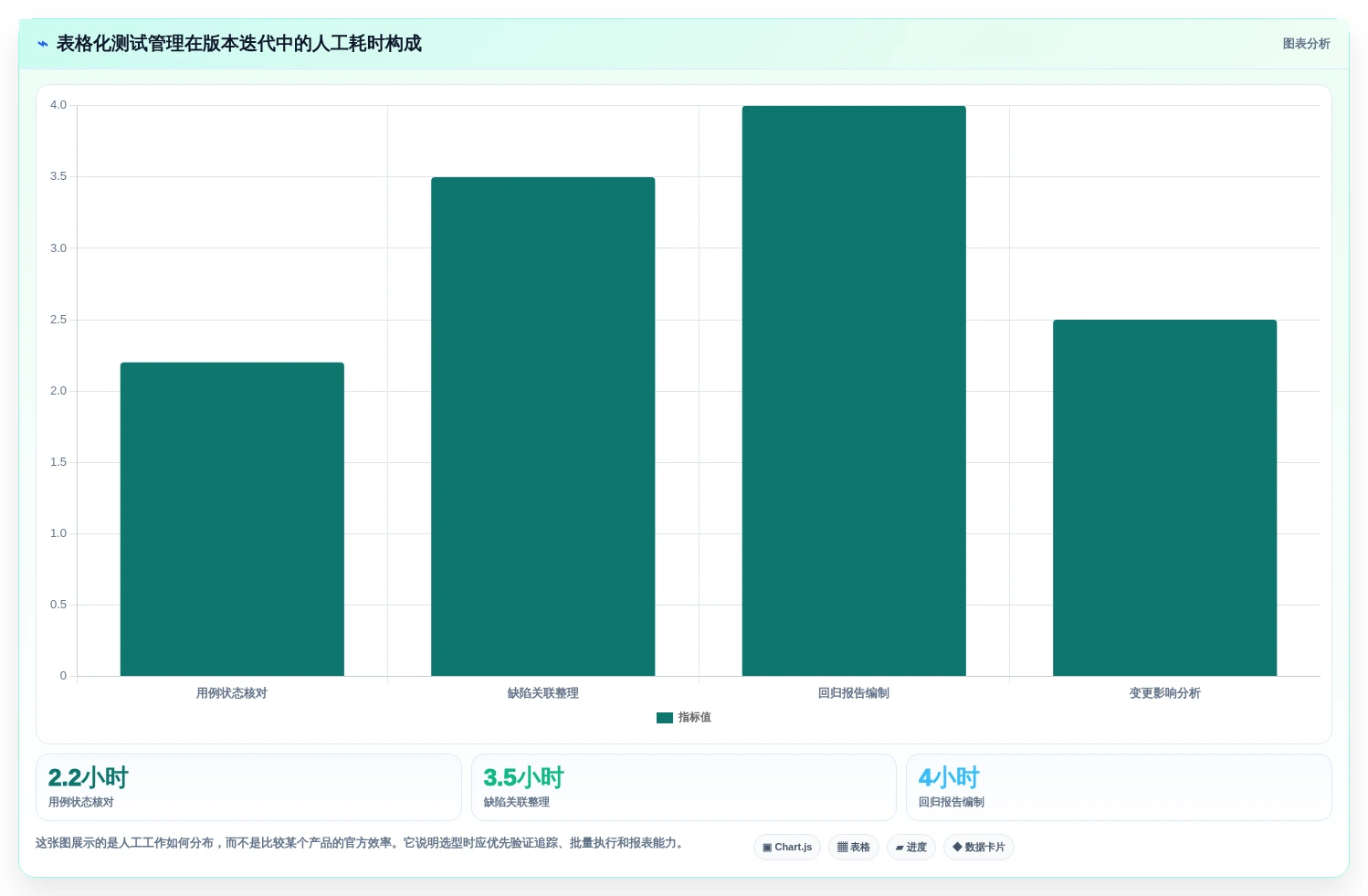Click the 用例状态核对 caption in first card
The height and width of the screenshot is (896, 1368).
coord(81,802)
